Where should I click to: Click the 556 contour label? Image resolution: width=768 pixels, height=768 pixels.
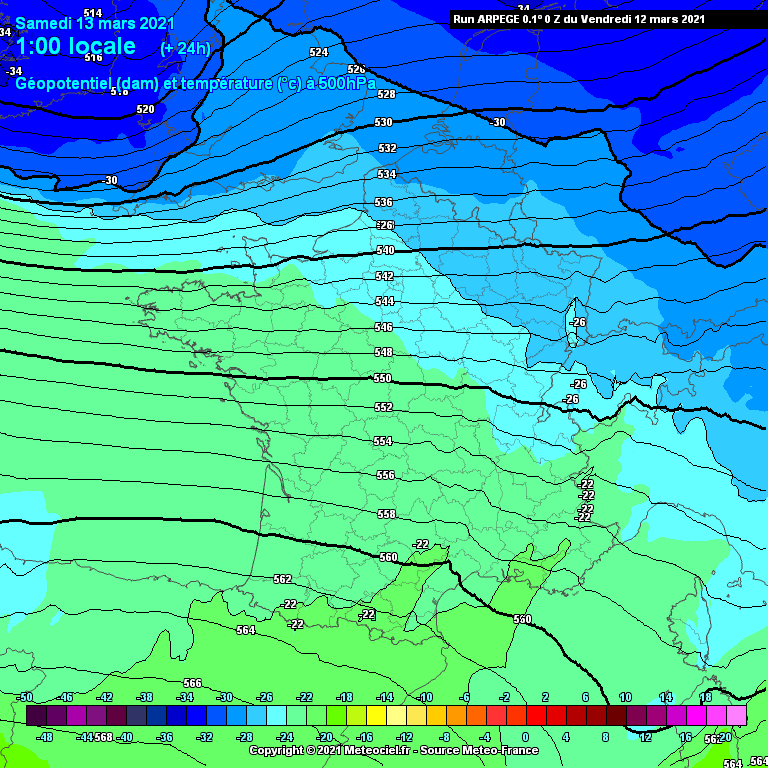point(385,475)
